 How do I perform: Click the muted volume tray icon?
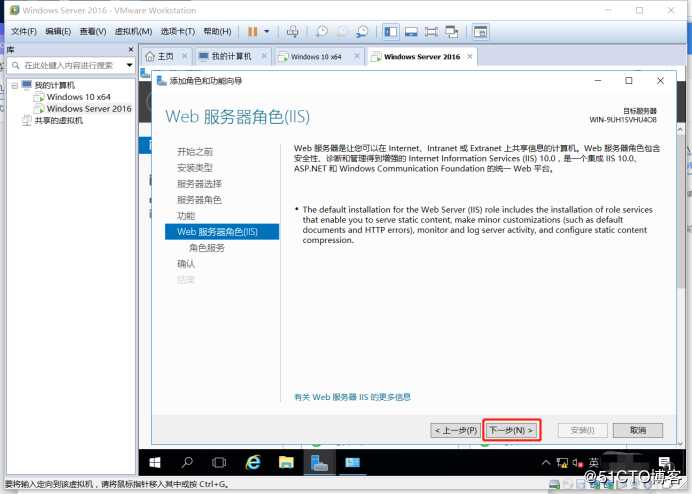578,463
